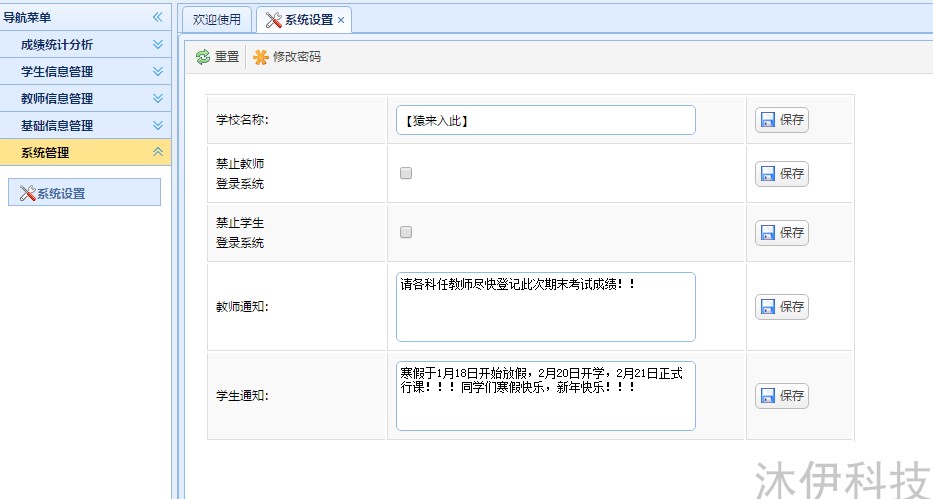The height and width of the screenshot is (499, 933).
Task: Close the System Settings (系统设置) tab
Action: tap(341, 20)
